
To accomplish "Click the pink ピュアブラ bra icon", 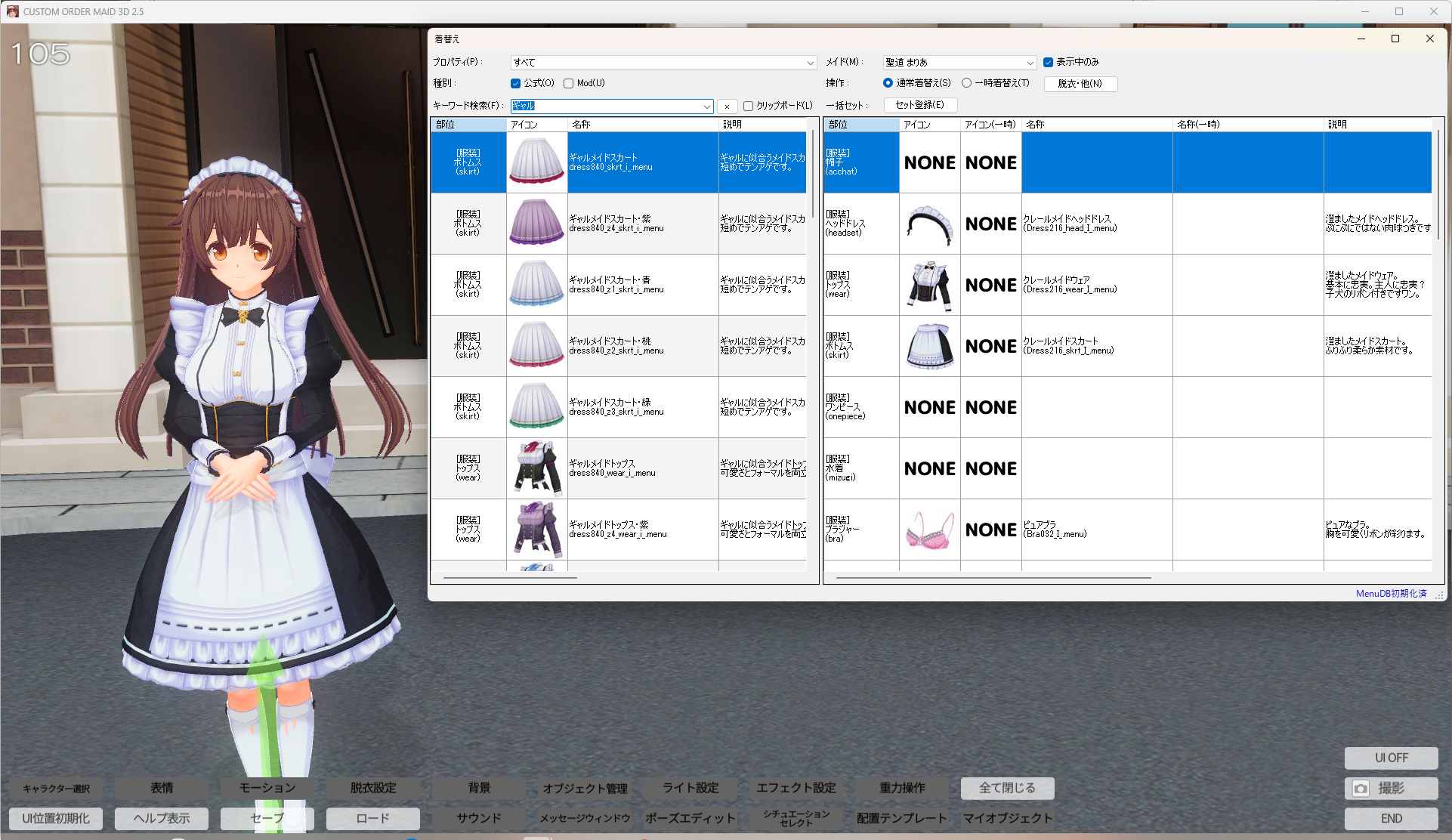I will pos(930,530).
